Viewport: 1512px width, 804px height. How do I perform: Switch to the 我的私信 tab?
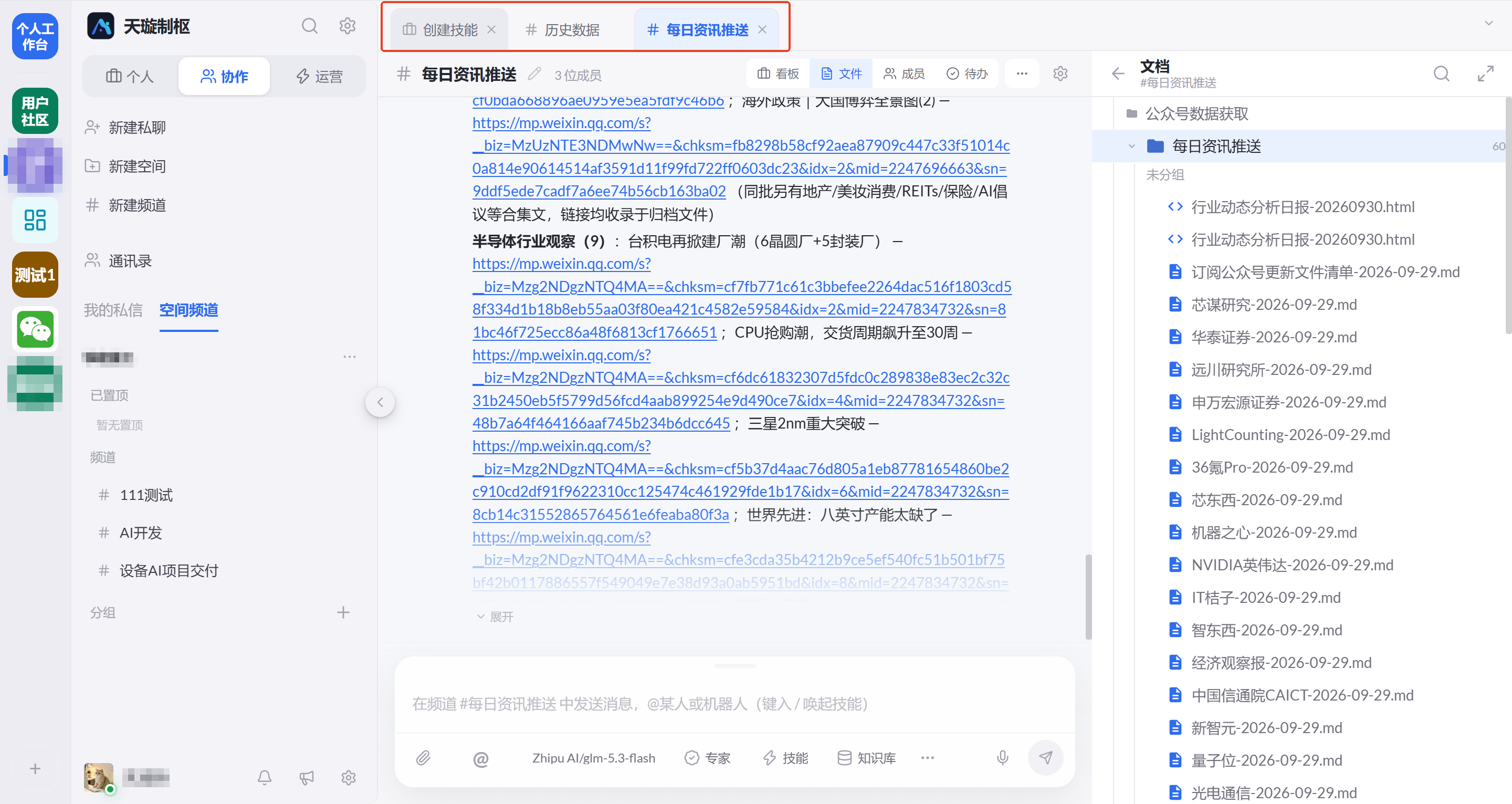pos(113,309)
